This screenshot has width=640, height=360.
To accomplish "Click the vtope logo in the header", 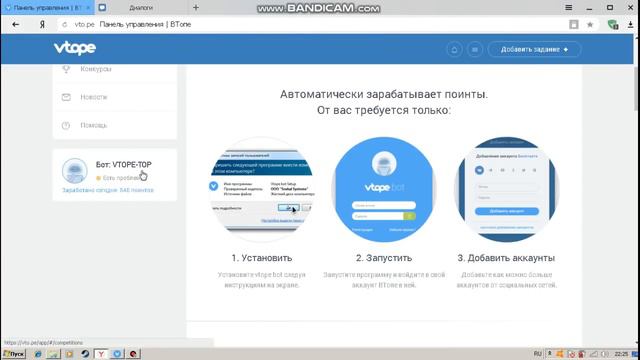I will pyautogui.click(x=75, y=48).
